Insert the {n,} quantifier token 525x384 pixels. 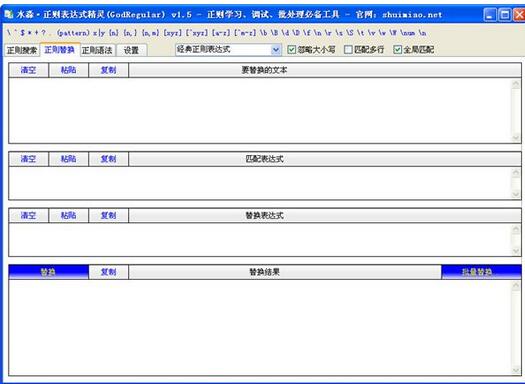[130, 33]
